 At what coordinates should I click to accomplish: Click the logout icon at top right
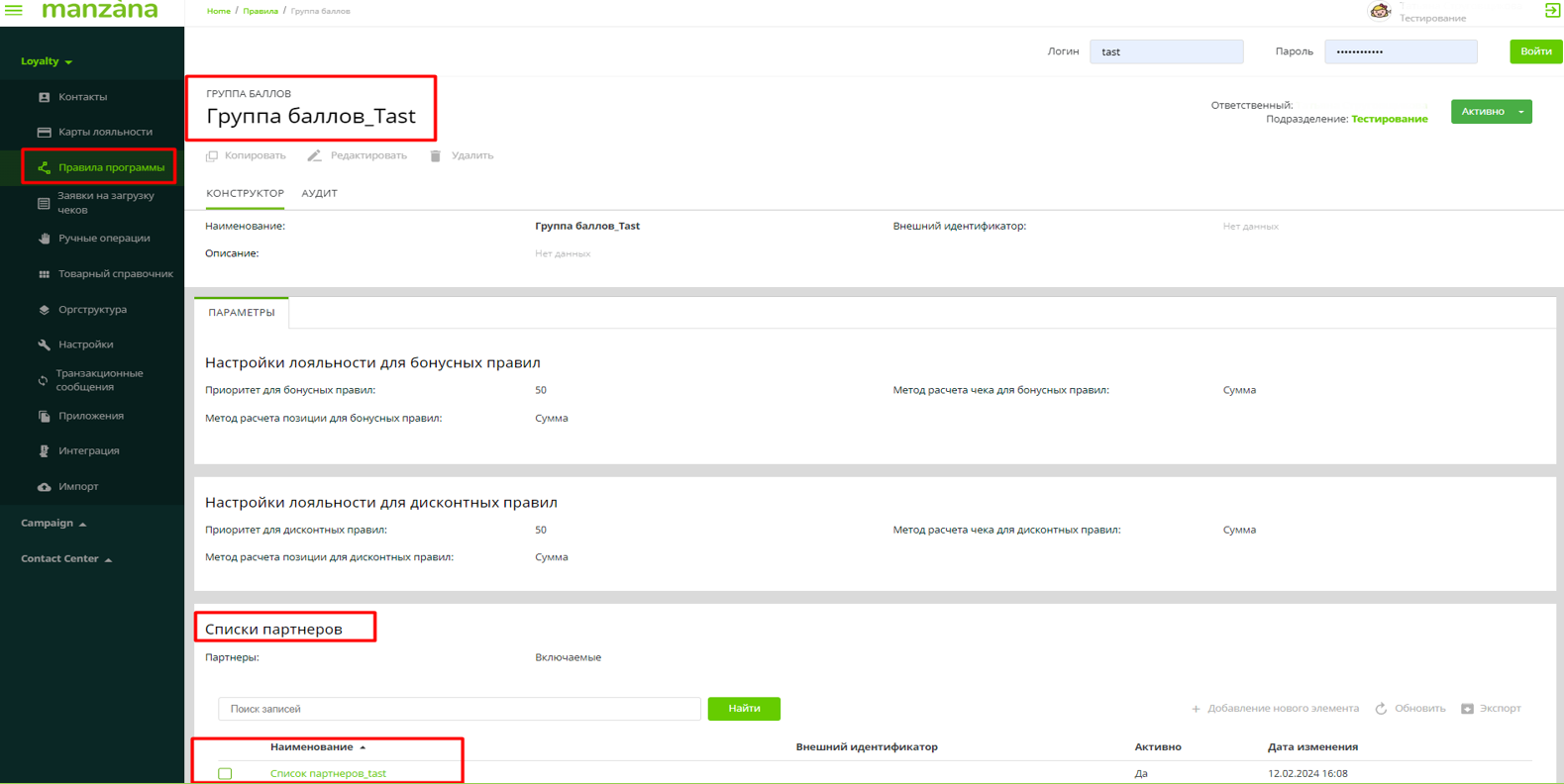click(x=1552, y=10)
